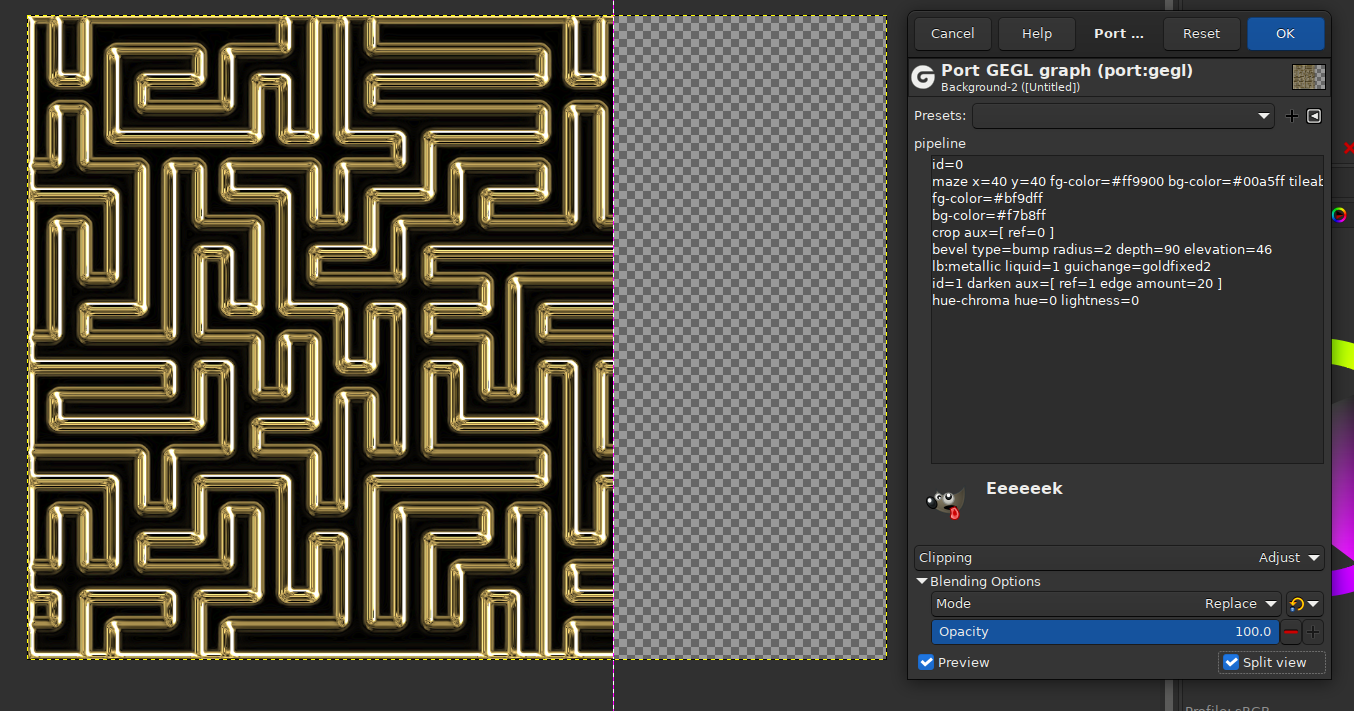Click the 'Port GEGL graph (port:gegl)' title

(1066, 71)
